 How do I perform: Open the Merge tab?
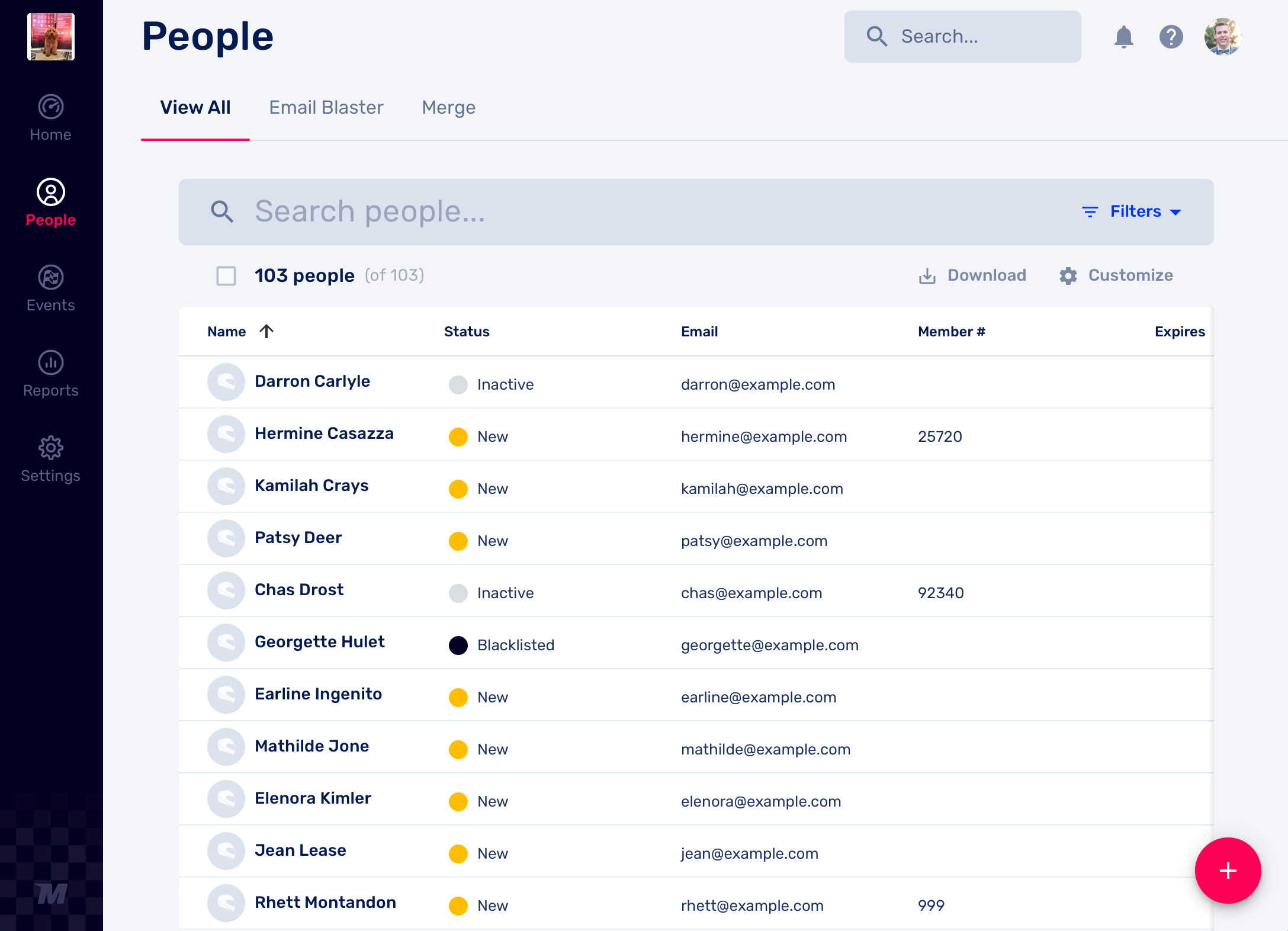[x=448, y=107]
